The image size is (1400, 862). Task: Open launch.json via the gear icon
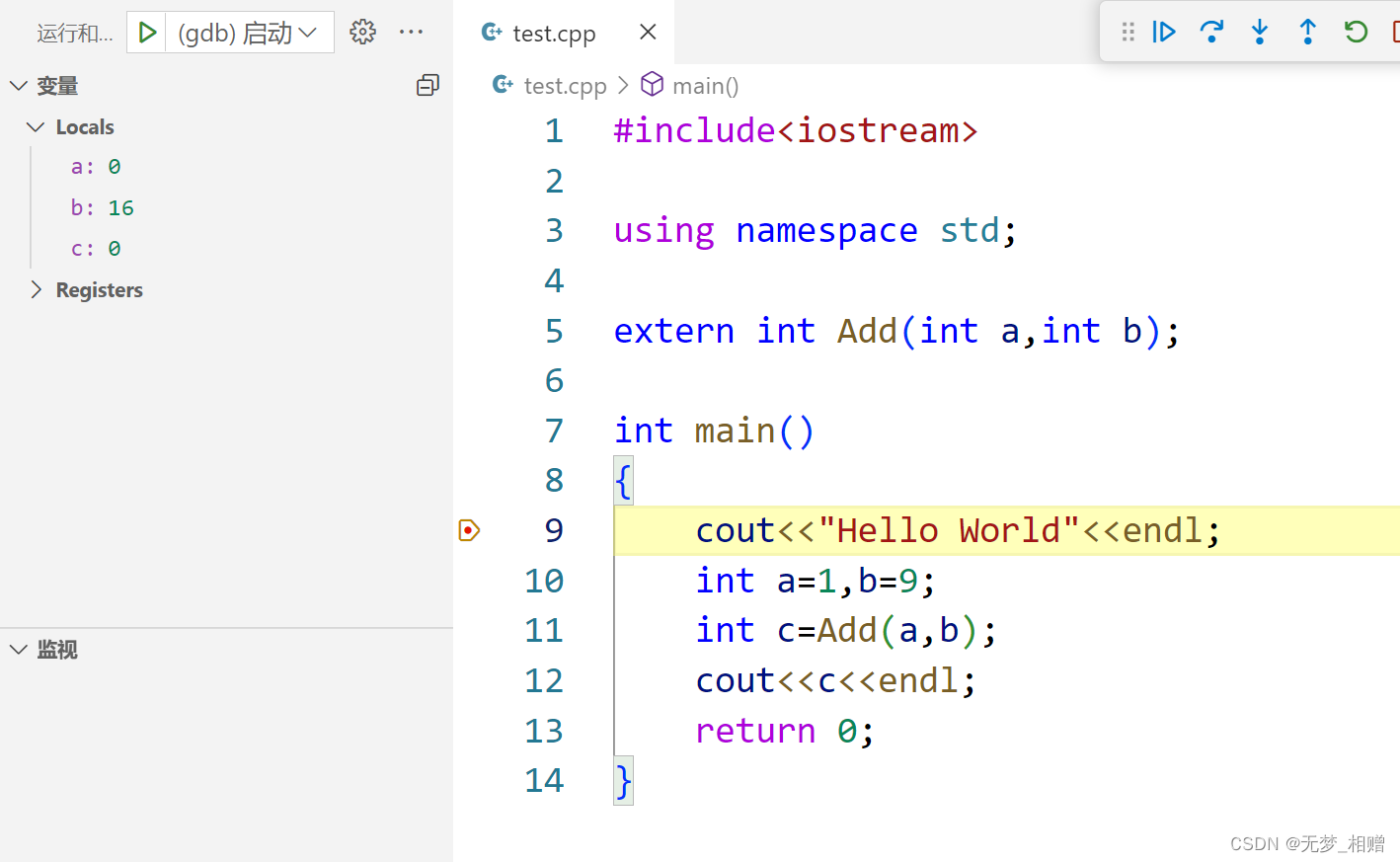click(362, 32)
